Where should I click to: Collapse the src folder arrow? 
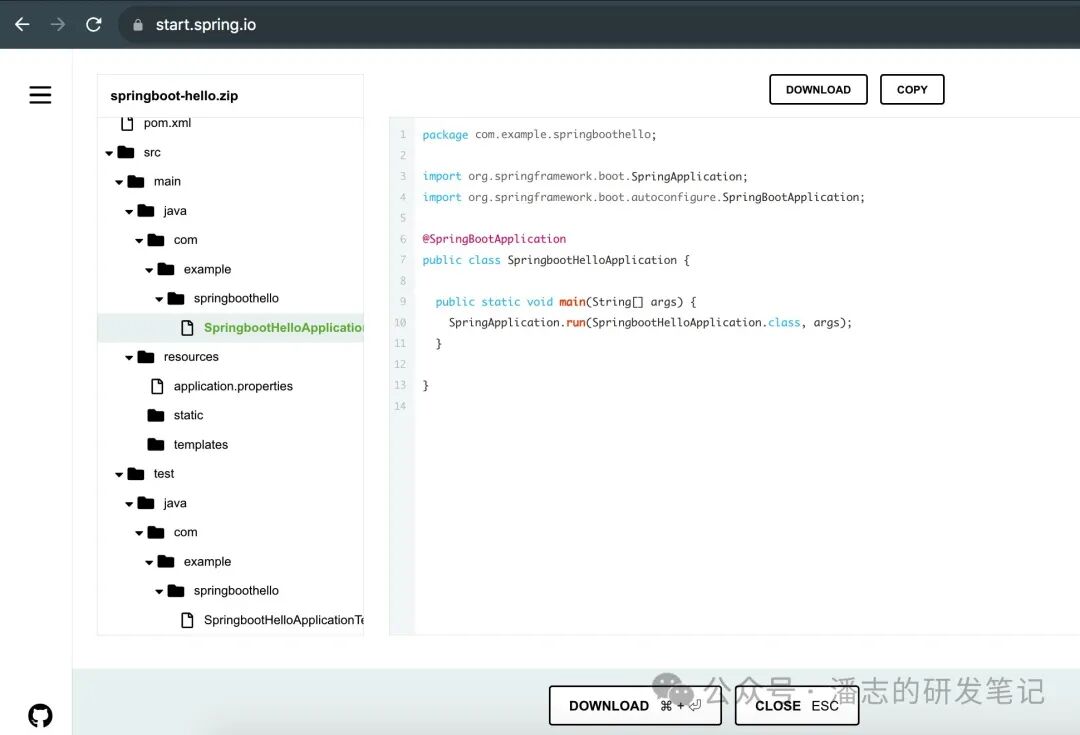point(109,153)
